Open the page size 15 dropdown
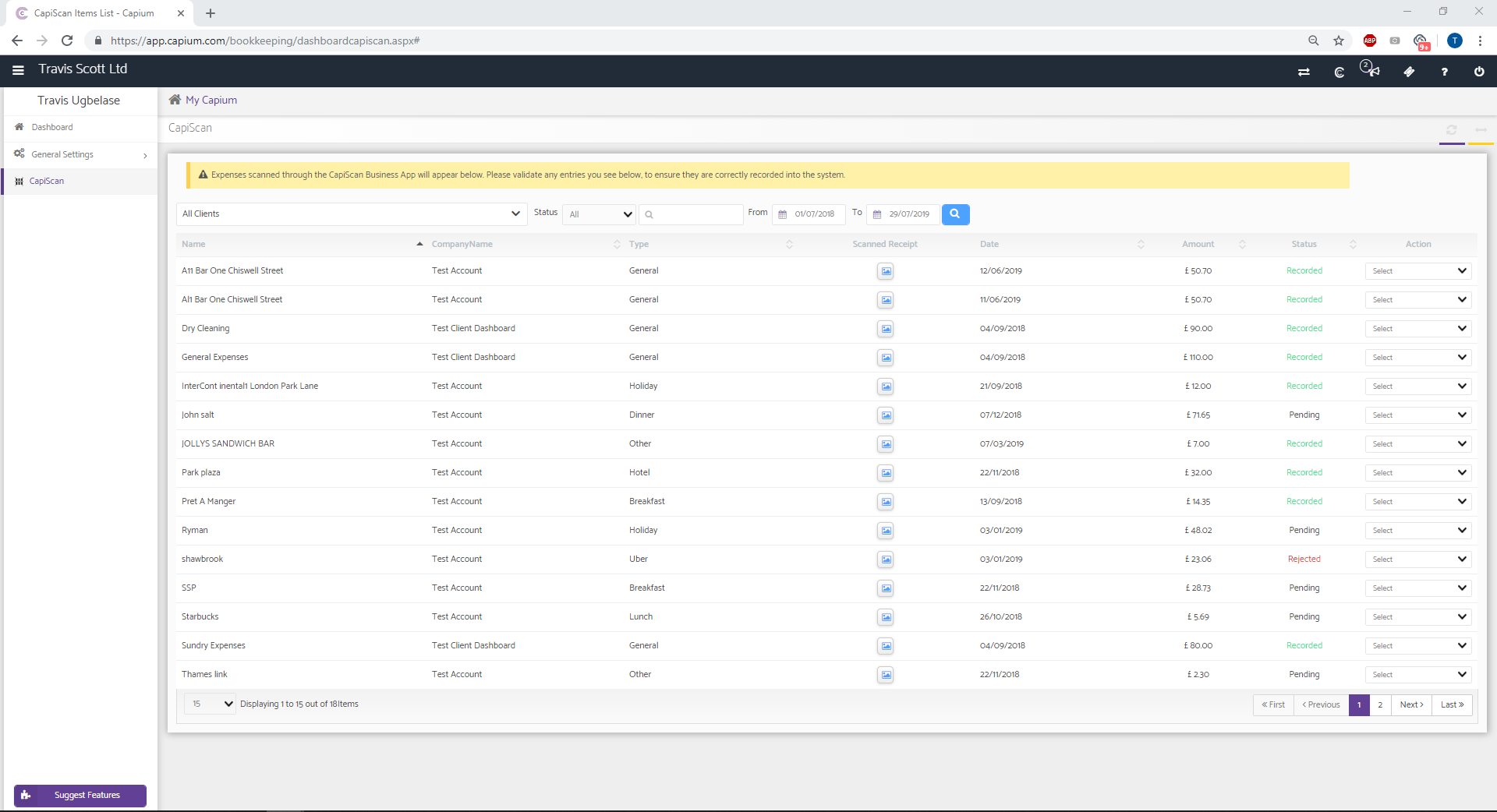Screen dimensions: 1497x812 [210, 704]
